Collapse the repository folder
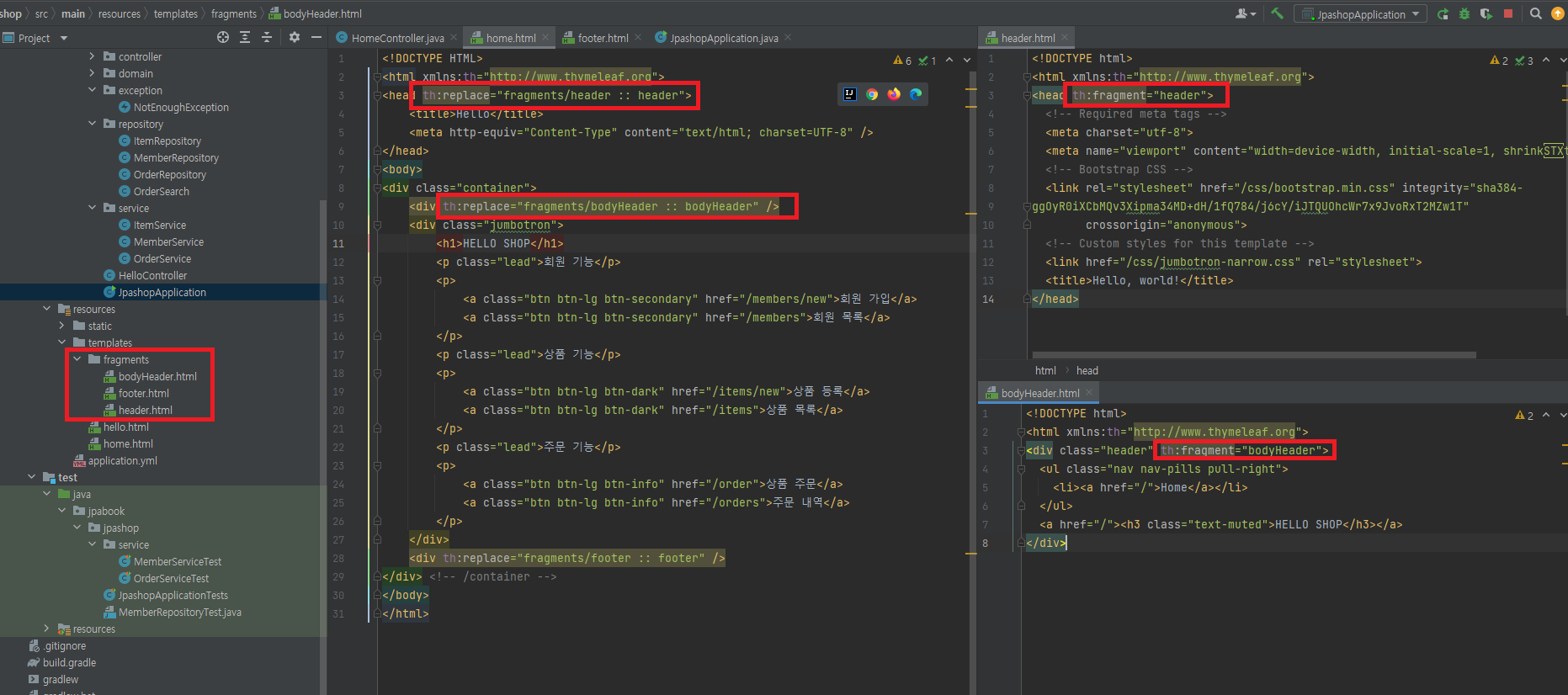 click(93, 124)
